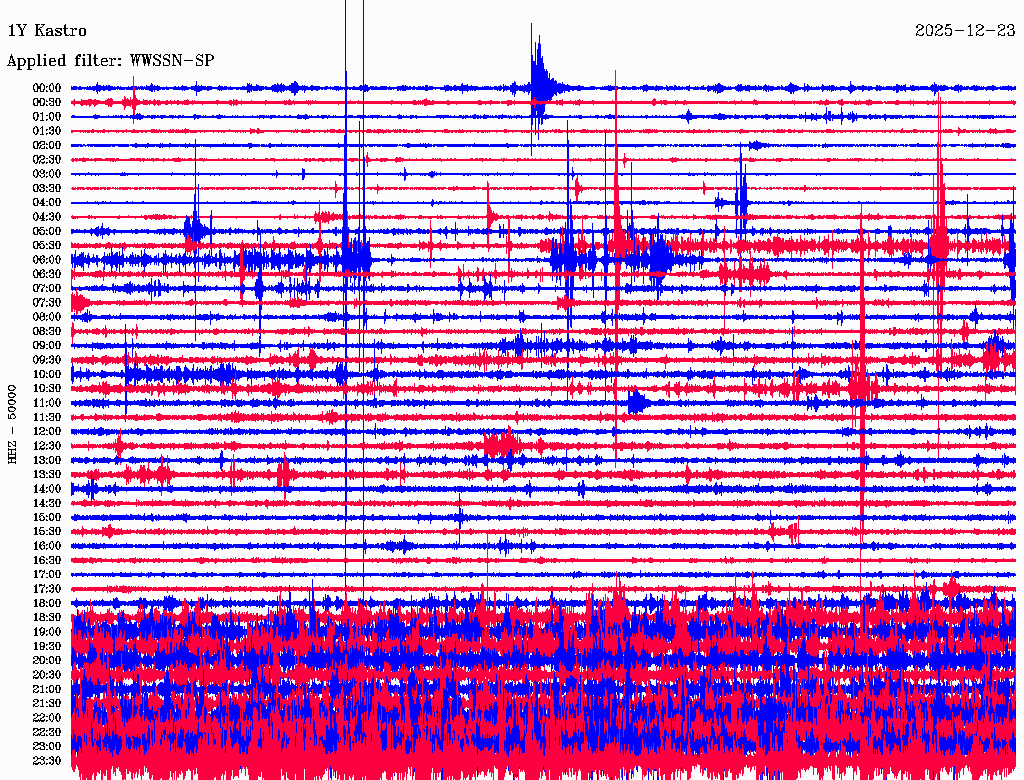
Task: Select the 15:30 time label
Action: [47, 531]
